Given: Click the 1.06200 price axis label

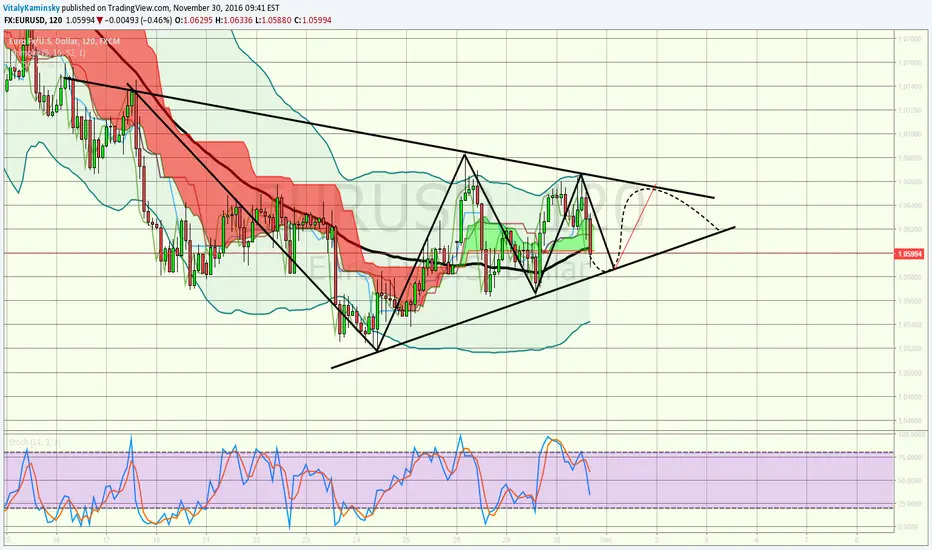Looking at the screenshot, I should pyautogui.click(x=910, y=230).
